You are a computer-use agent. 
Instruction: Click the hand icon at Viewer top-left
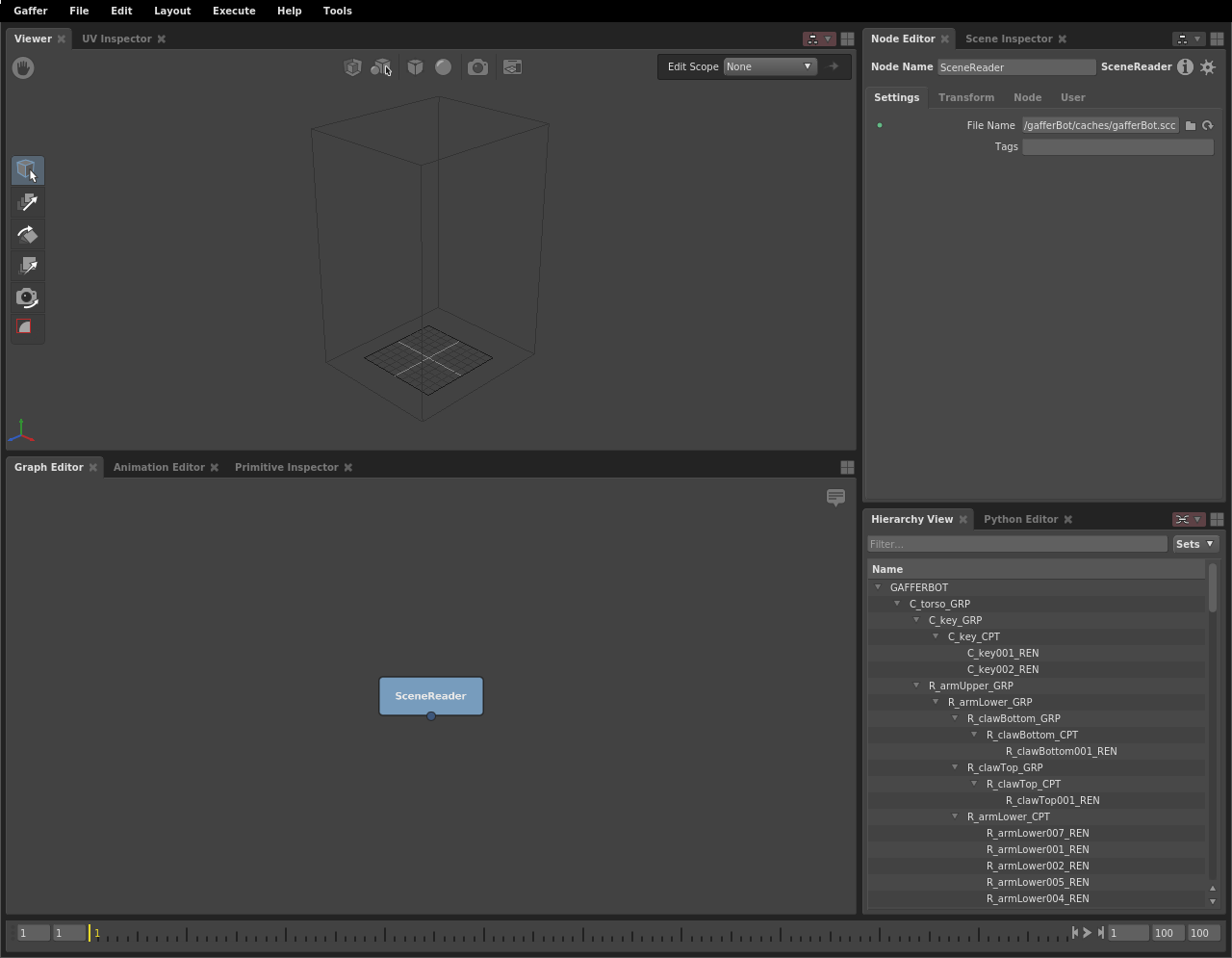point(23,67)
